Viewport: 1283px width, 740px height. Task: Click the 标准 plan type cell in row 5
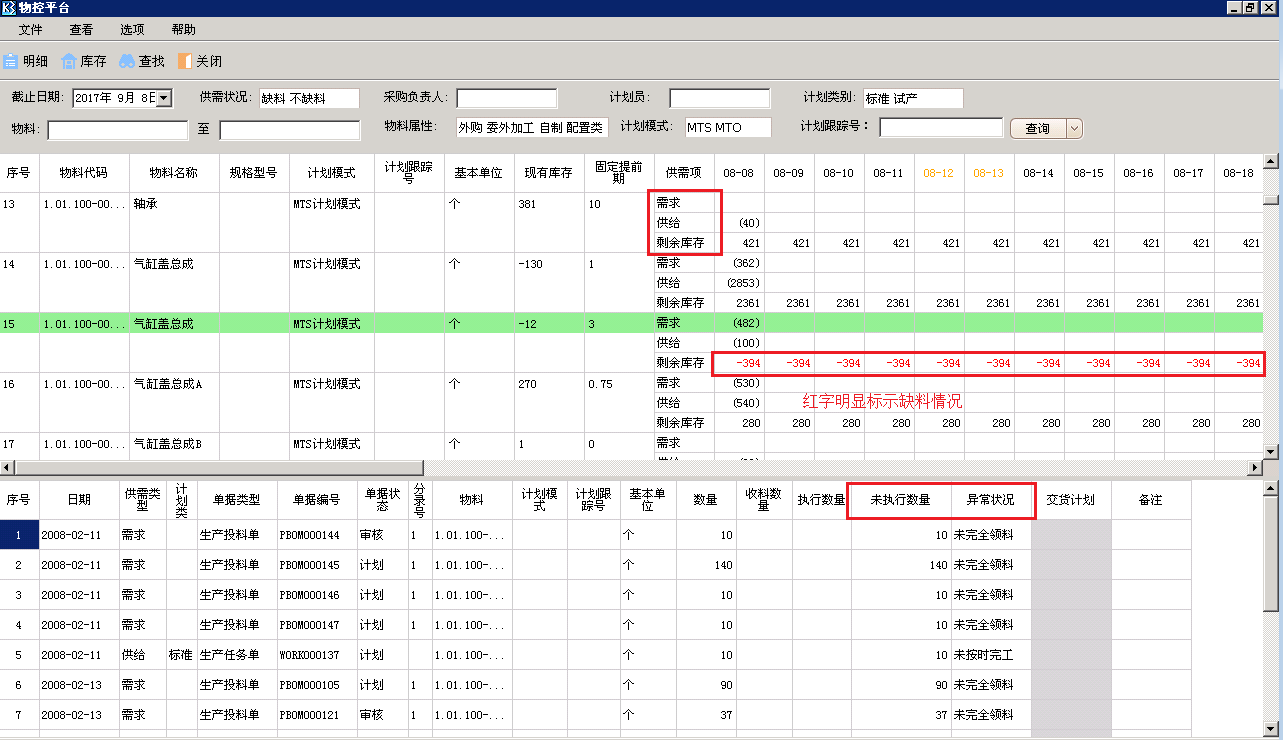[x=181, y=655]
